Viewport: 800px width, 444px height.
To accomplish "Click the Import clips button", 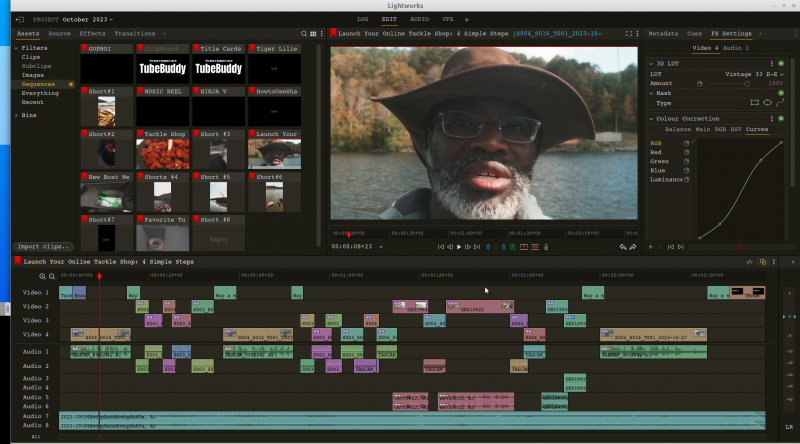I will pos(42,246).
